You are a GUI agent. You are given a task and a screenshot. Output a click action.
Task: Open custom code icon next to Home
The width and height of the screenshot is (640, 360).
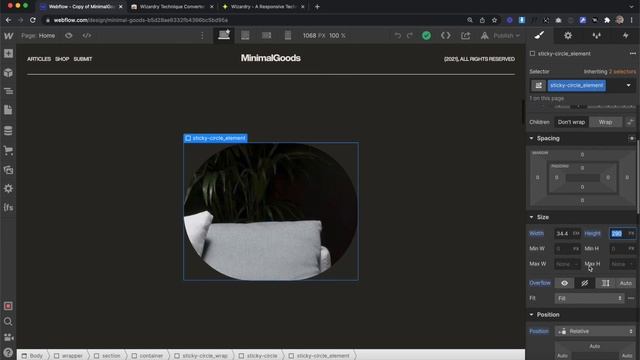87,36
